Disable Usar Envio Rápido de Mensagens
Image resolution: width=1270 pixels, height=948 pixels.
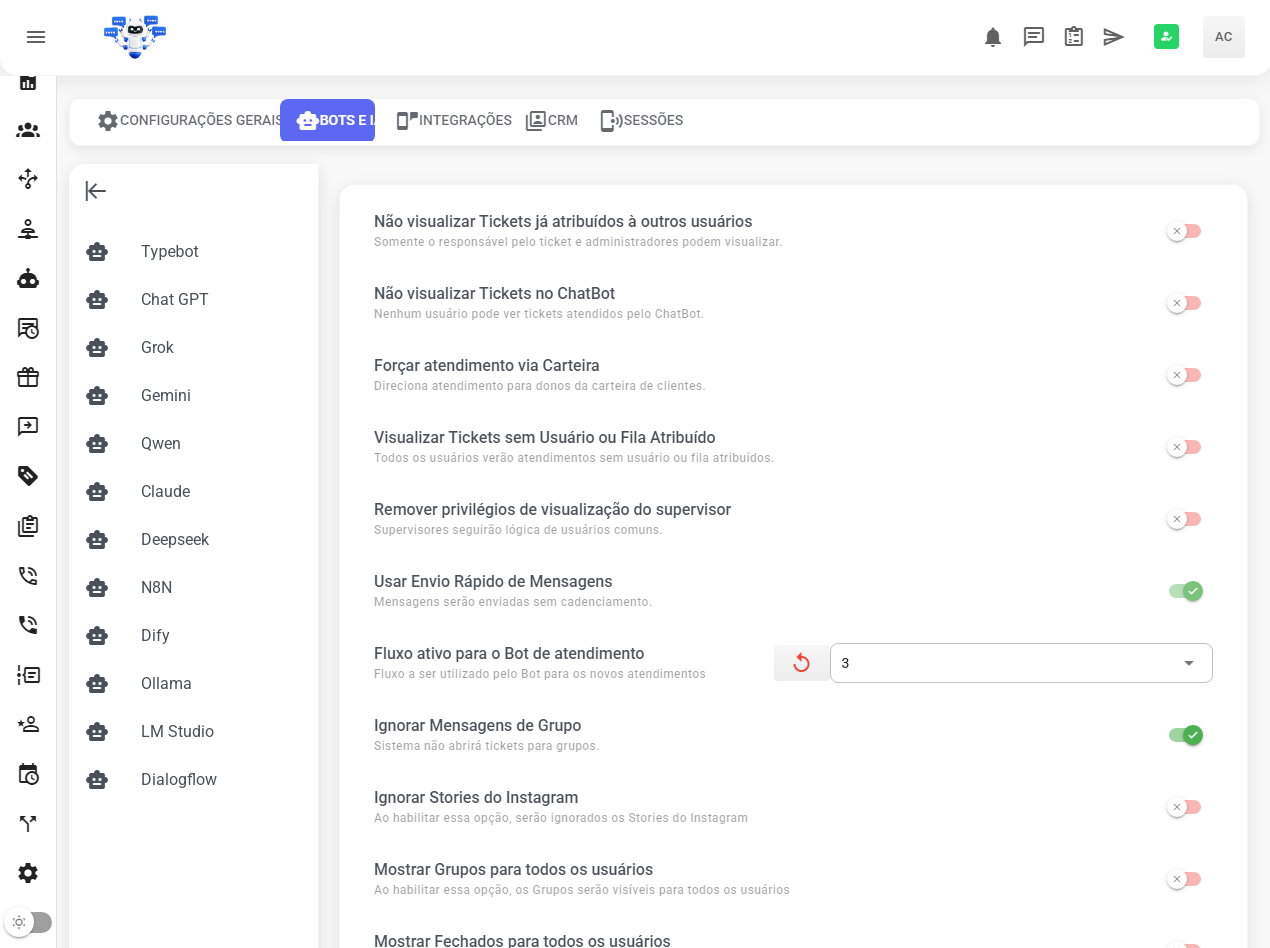tap(1185, 591)
